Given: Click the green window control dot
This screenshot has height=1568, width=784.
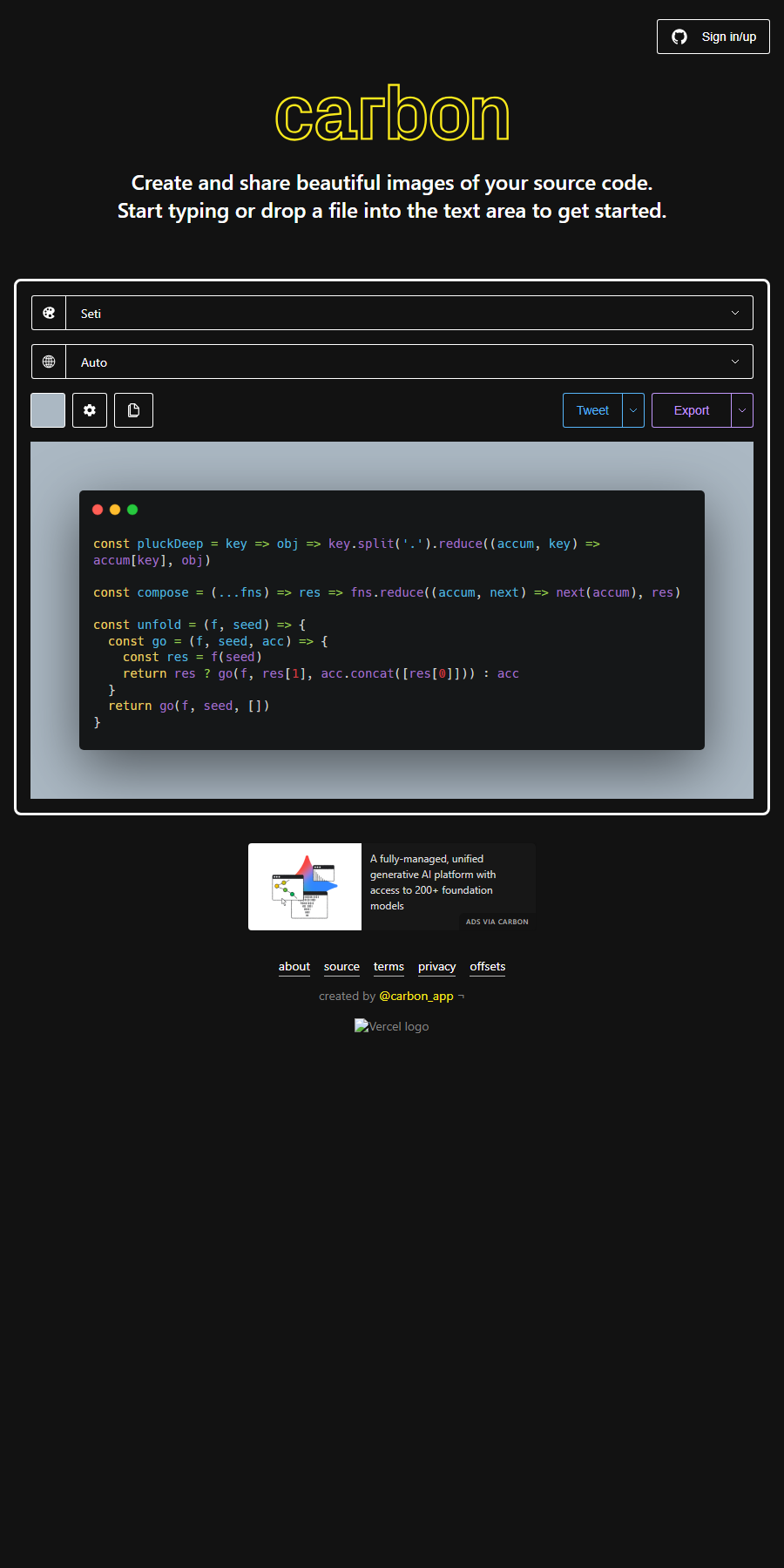Looking at the screenshot, I should click(x=132, y=510).
